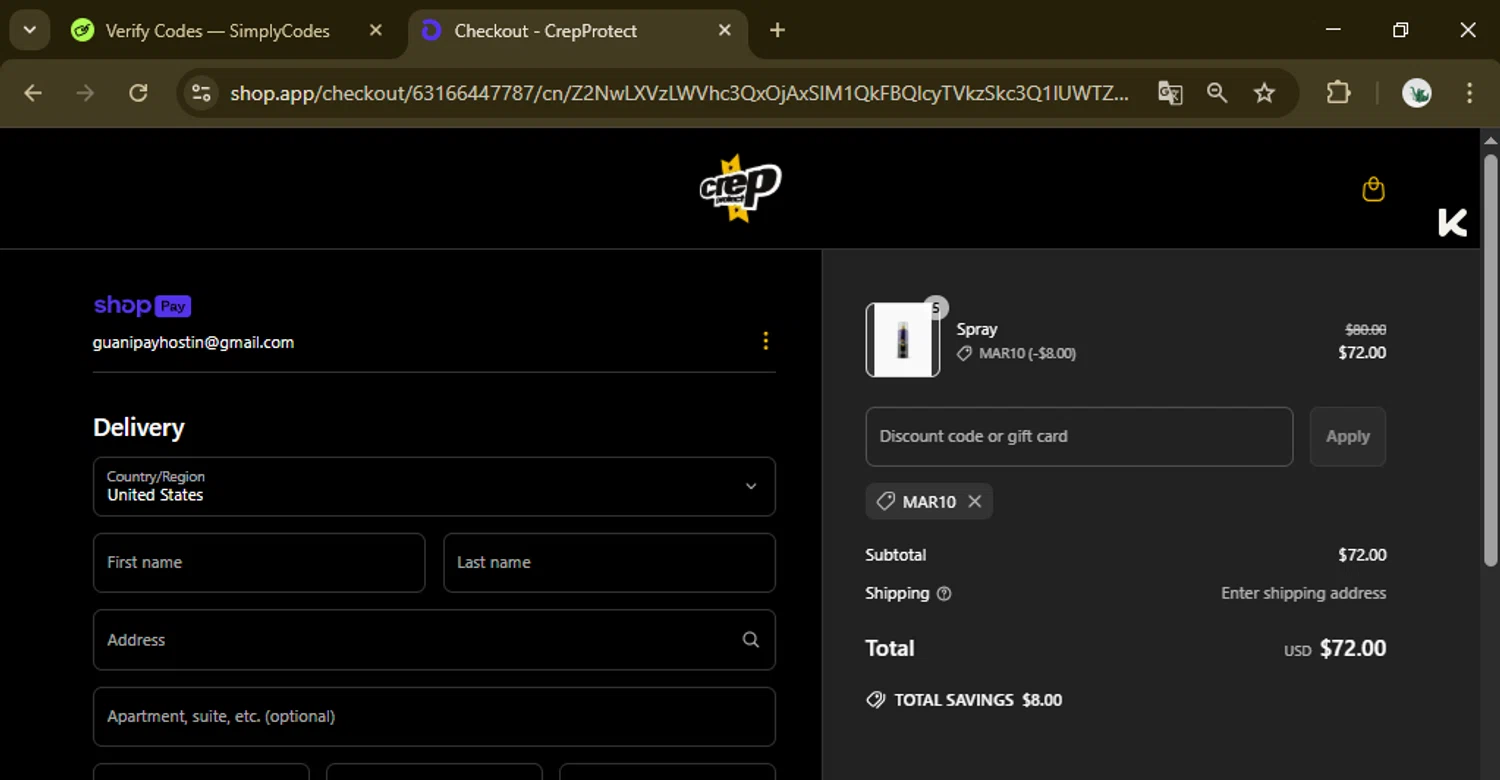1500x780 pixels.
Task: Open the tab search dropdown arrow
Action: point(30,30)
